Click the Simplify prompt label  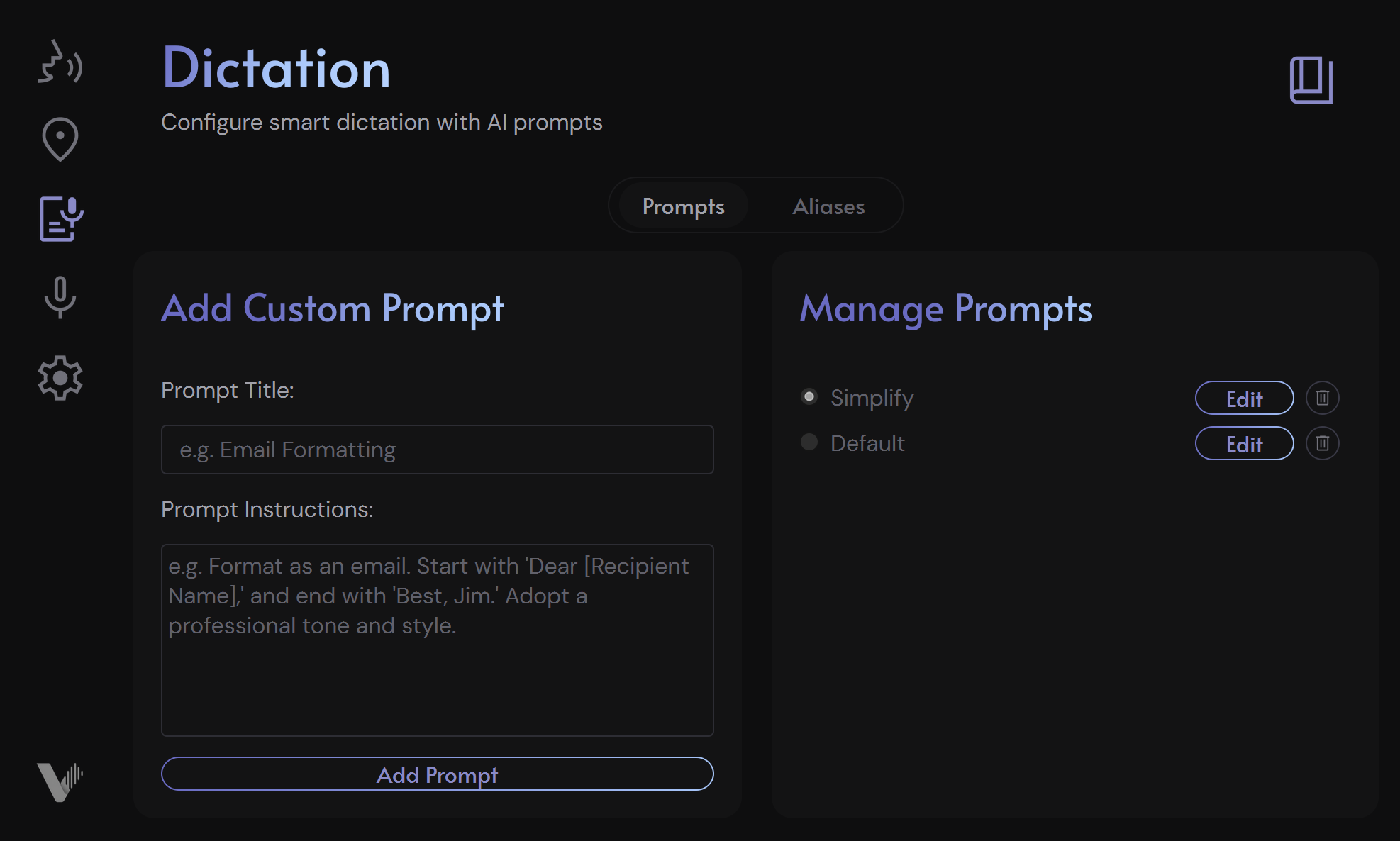[x=872, y=397]
